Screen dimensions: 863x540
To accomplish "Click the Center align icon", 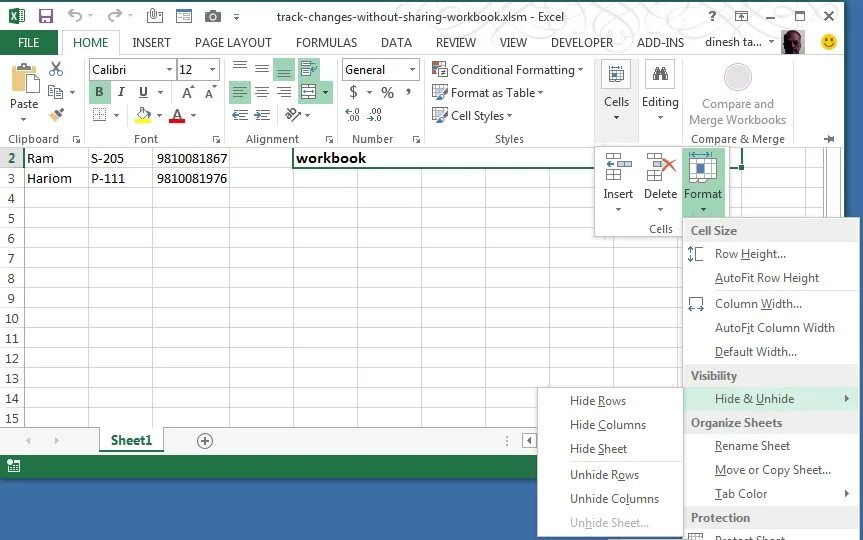I will (x=262, y=92).
